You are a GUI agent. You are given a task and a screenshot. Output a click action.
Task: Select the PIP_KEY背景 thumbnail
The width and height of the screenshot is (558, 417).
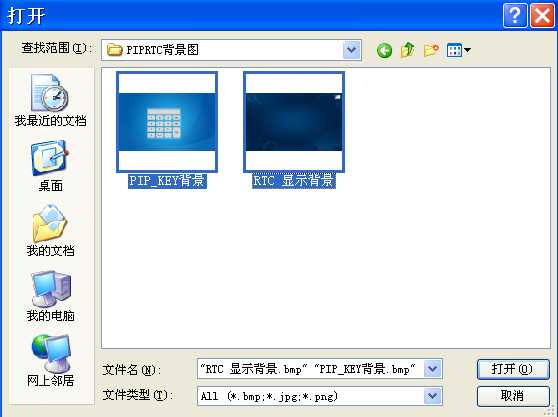[167, 122]
